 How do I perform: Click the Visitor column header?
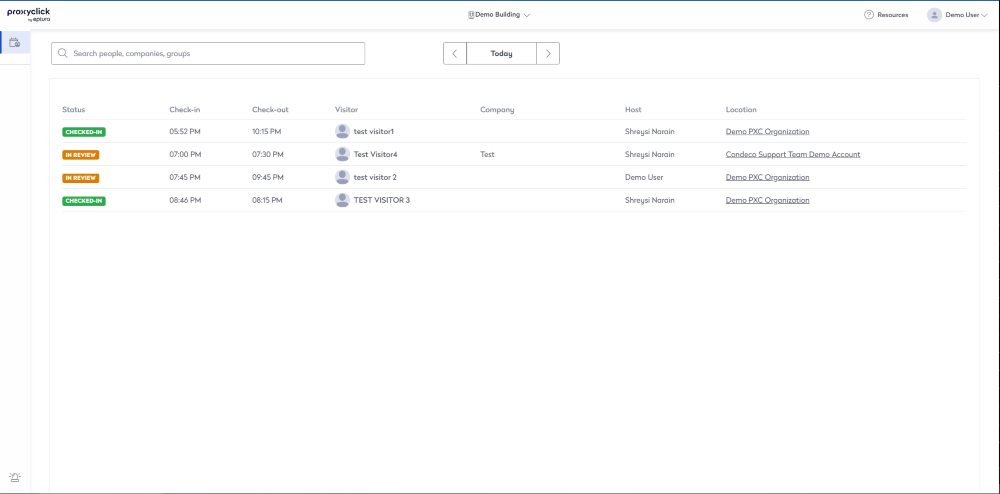347,110
